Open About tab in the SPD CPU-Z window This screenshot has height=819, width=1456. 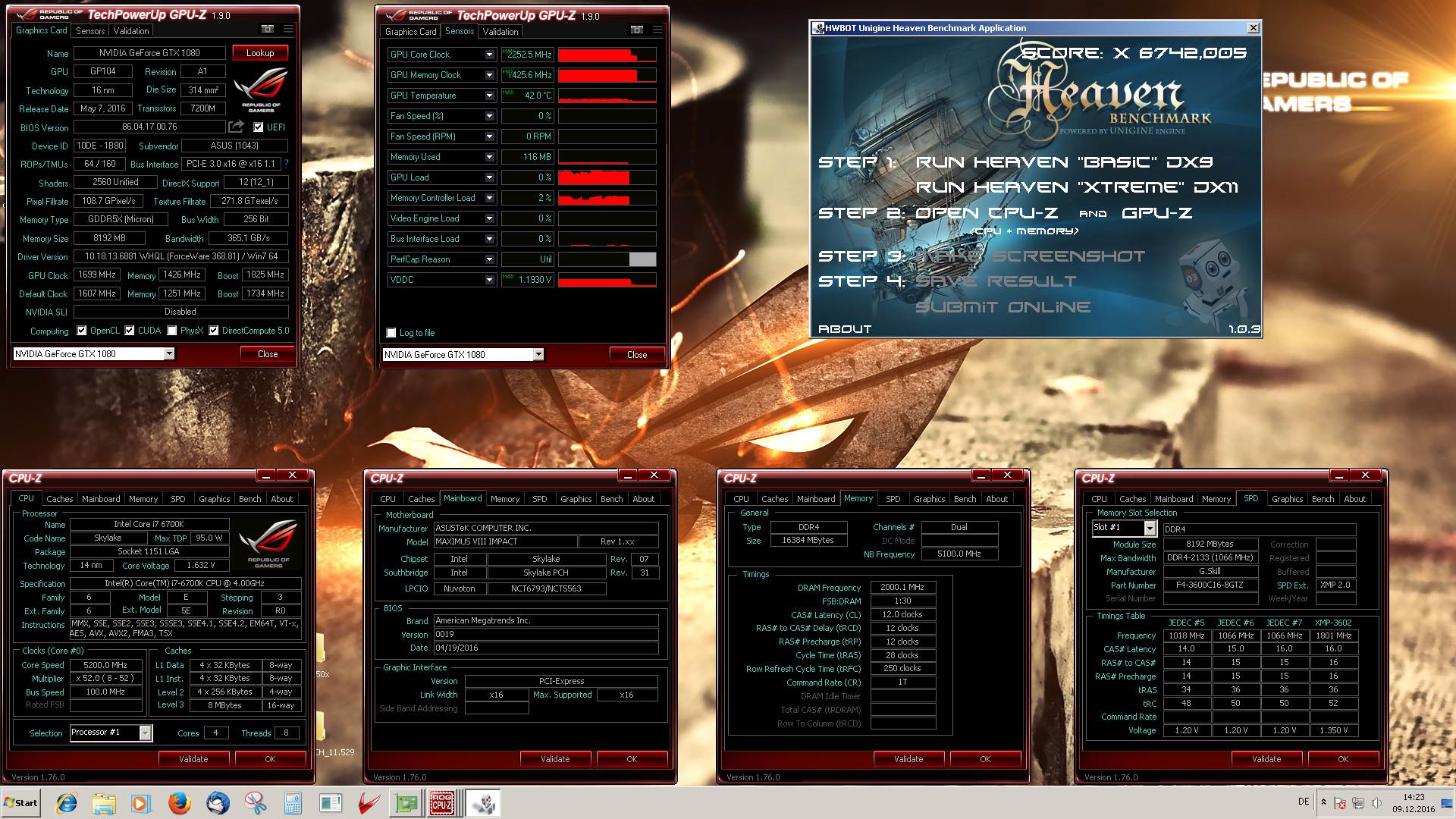pos(1355,499)
